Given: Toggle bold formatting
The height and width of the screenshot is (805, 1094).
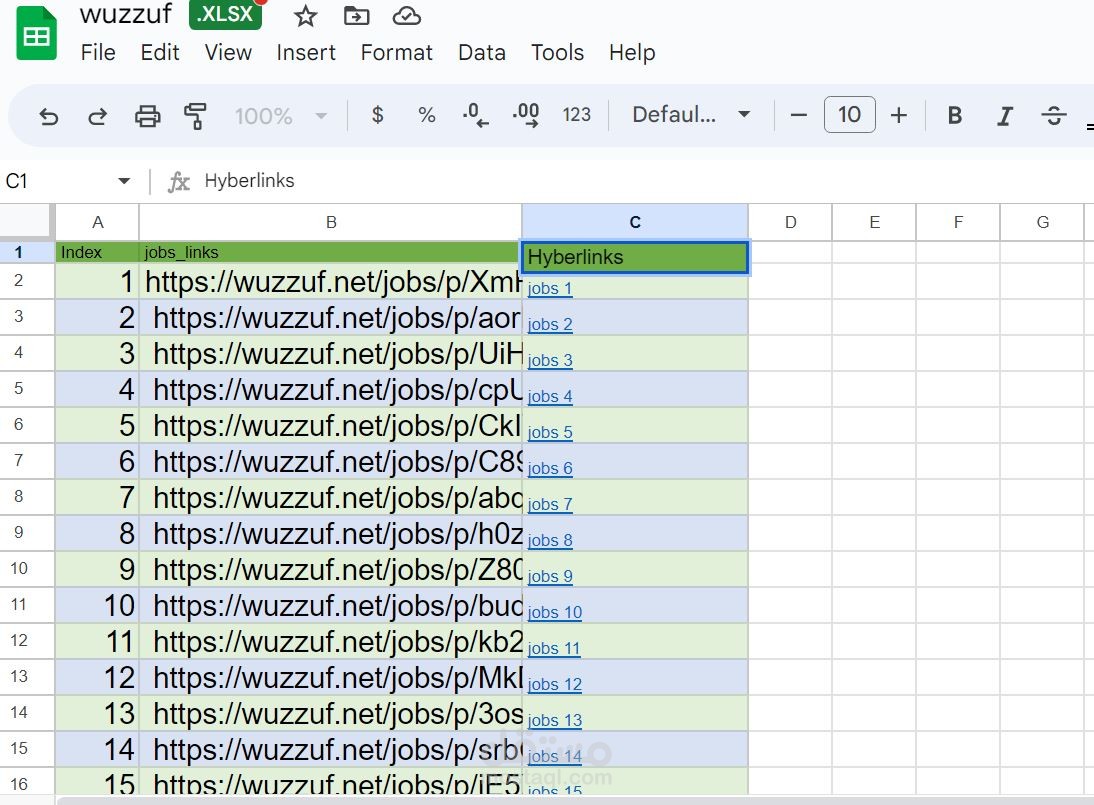Looking at the screenshot, I should coord(954,115).
